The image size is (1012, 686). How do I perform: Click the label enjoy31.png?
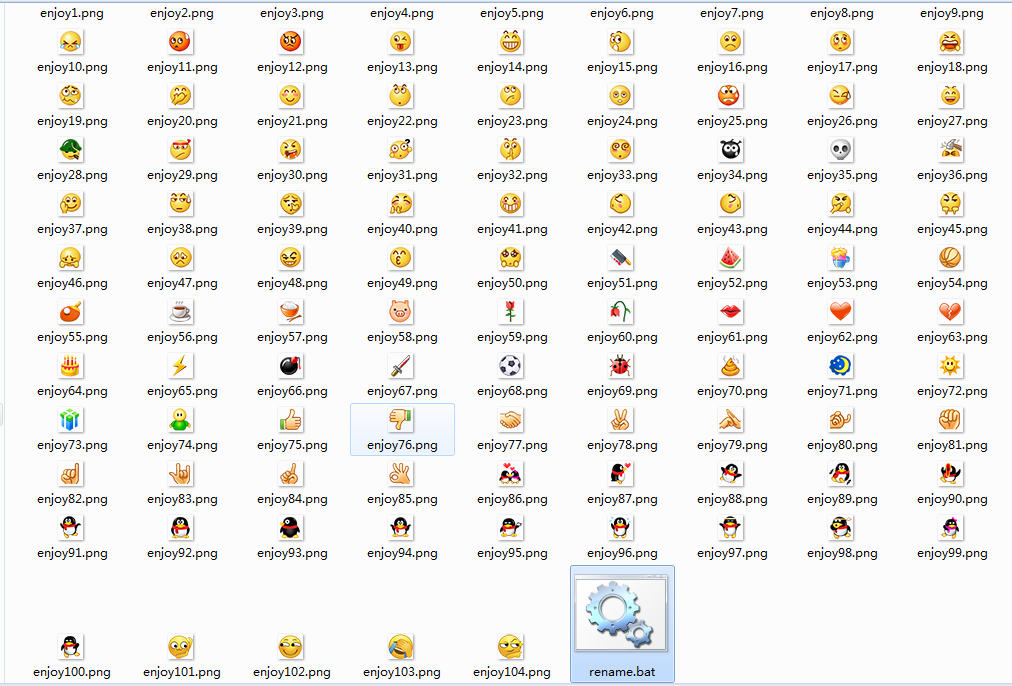[402, 176]
